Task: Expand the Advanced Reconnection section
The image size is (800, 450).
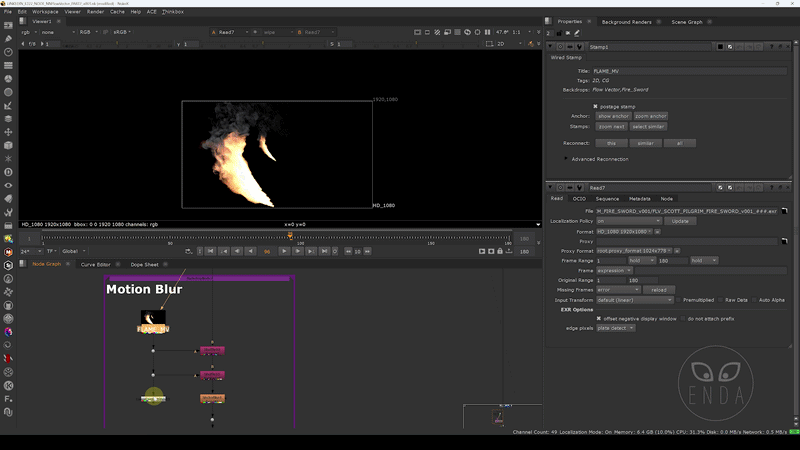Action: click(566, 159)
